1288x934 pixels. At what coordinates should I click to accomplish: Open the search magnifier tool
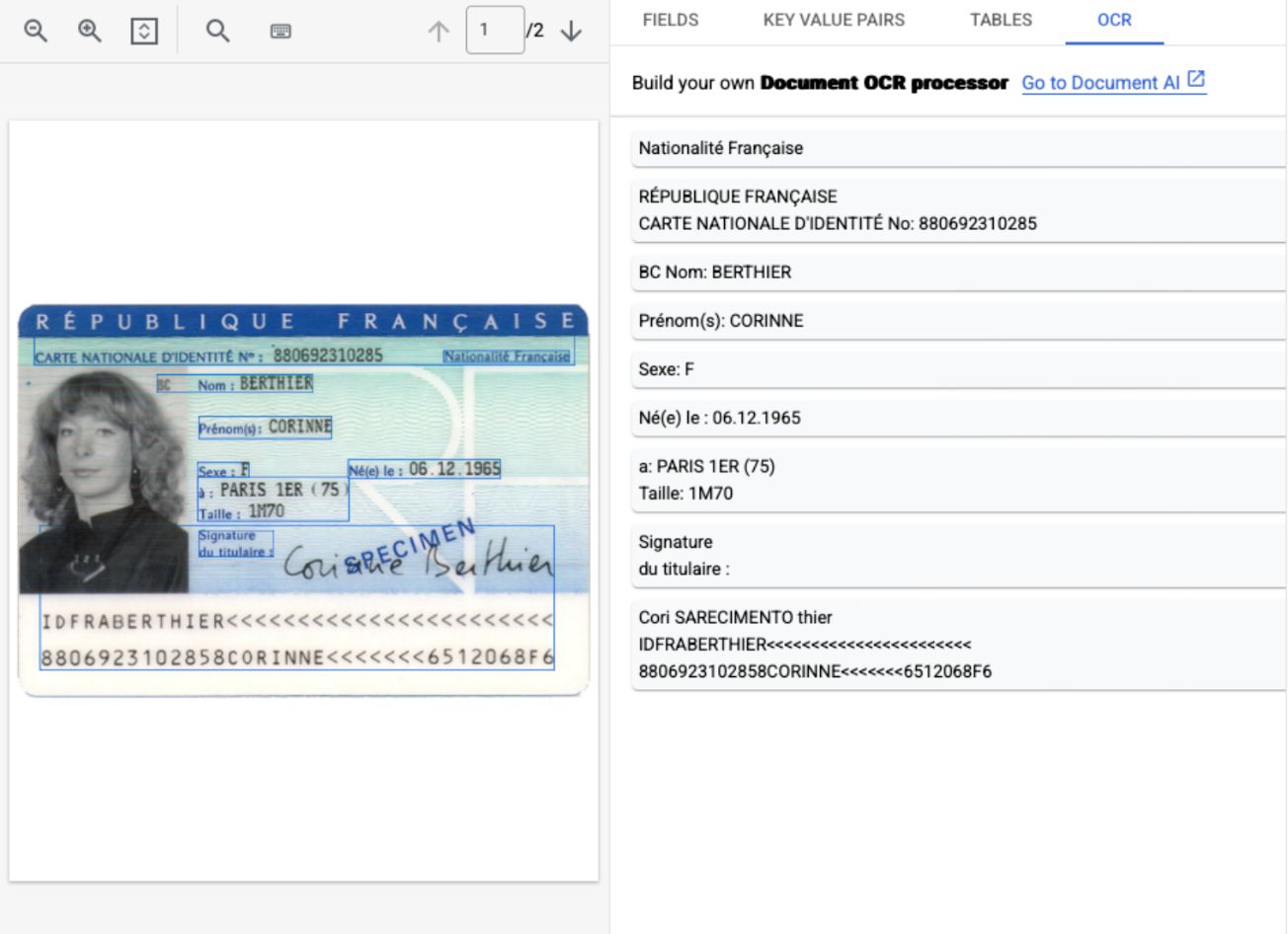click(217, 31)
